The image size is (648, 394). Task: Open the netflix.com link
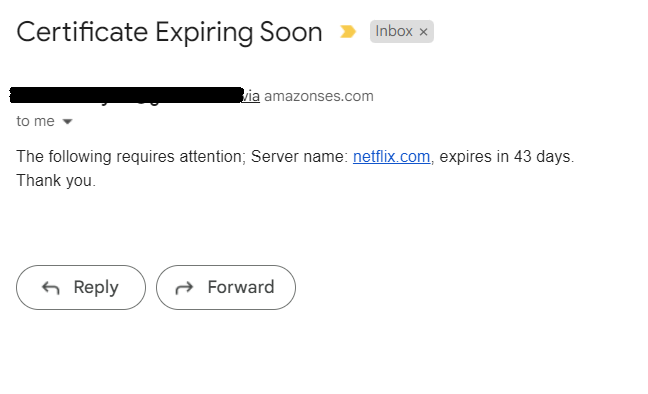coord(391,157)
